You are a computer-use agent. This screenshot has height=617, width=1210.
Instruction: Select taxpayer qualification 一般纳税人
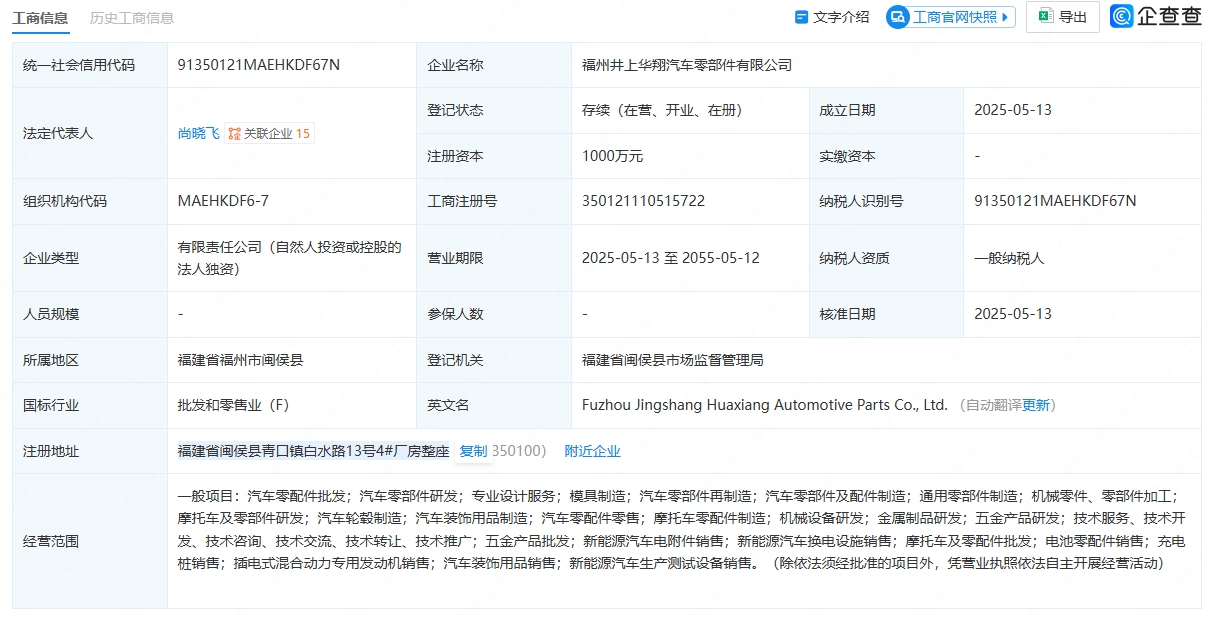pyautogui.click(x=1009, y=258)
